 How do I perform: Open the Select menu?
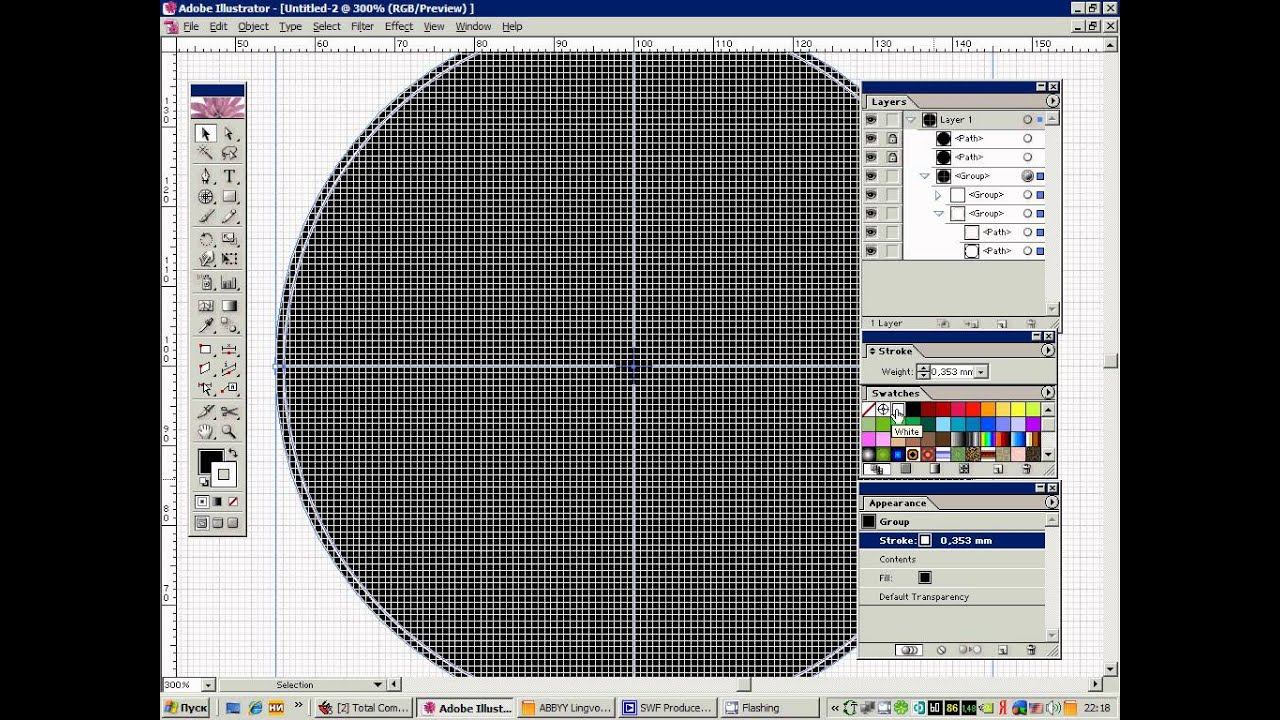click(326, 27)
